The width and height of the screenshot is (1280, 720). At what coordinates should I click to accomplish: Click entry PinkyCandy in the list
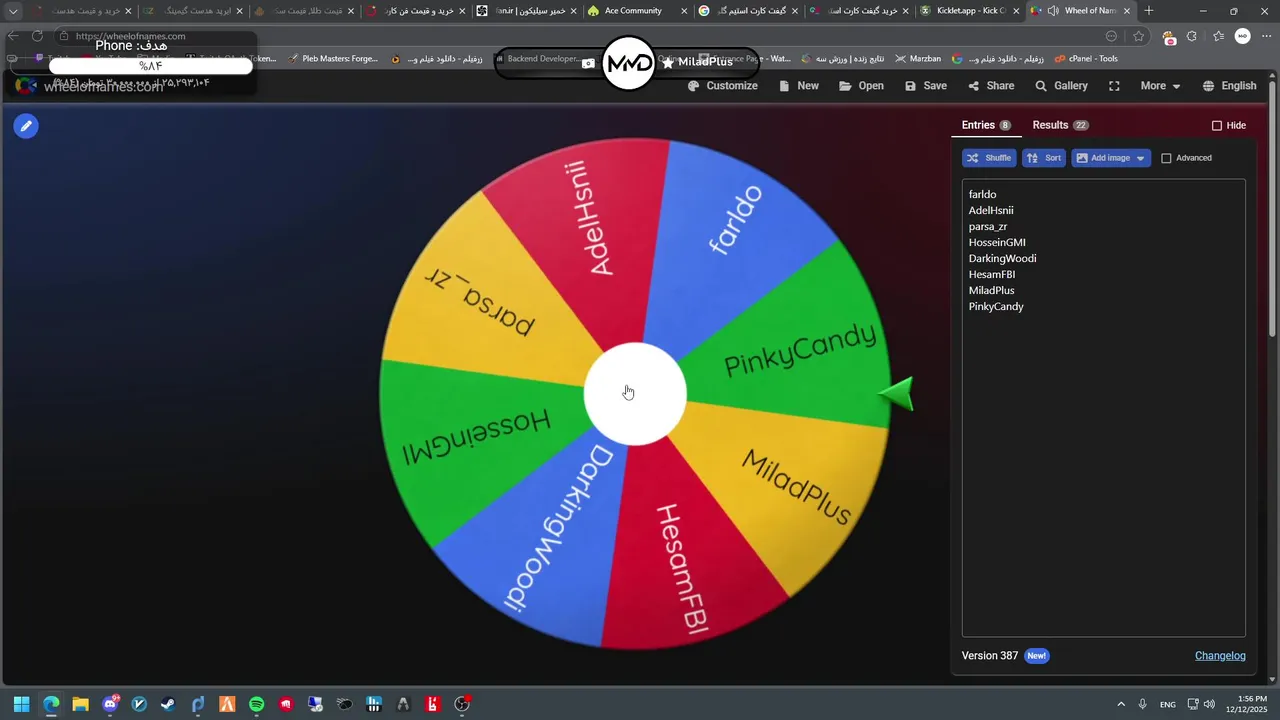[996, 306]
